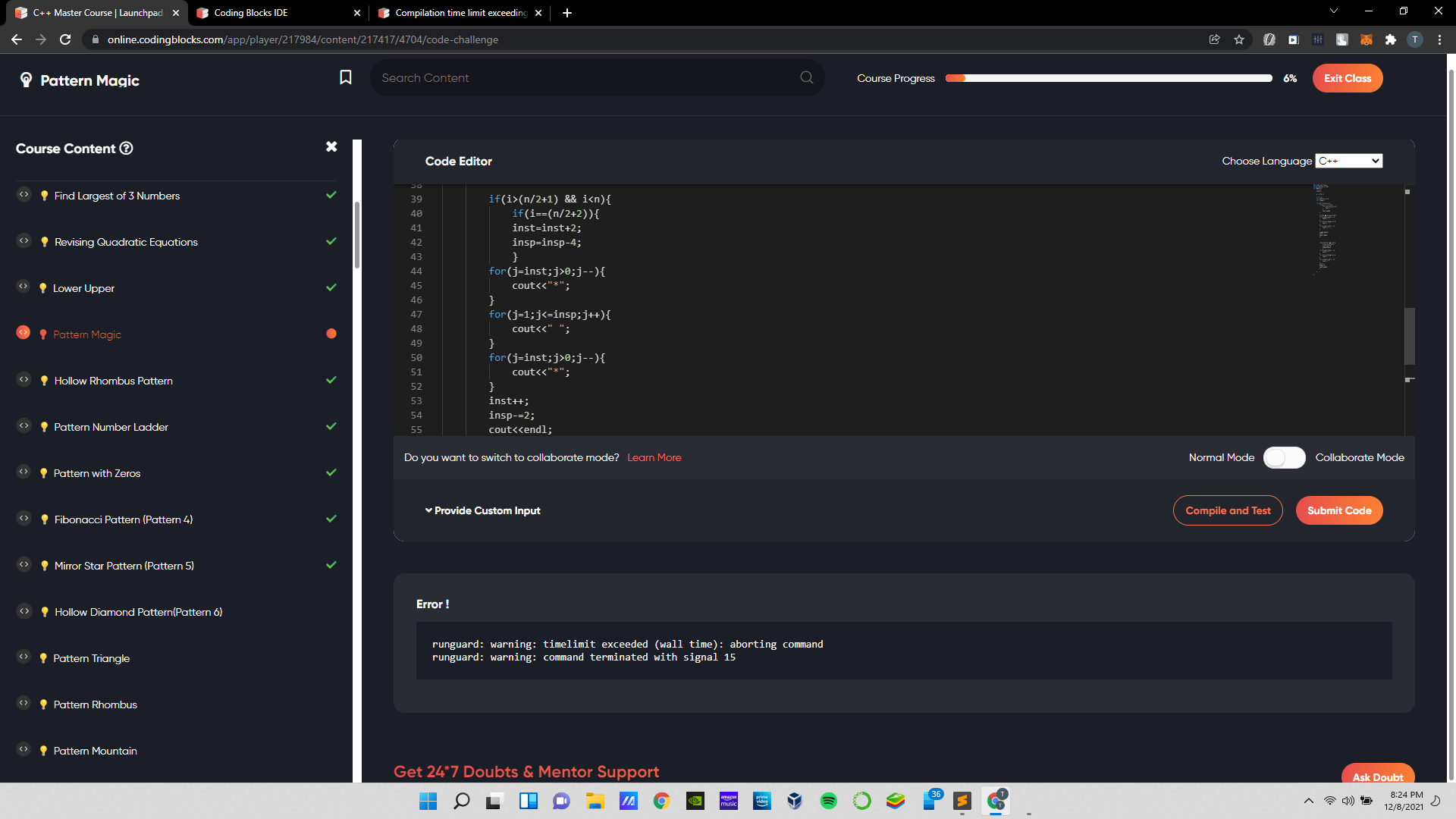Click the search magnifier icon

point(806,77)
